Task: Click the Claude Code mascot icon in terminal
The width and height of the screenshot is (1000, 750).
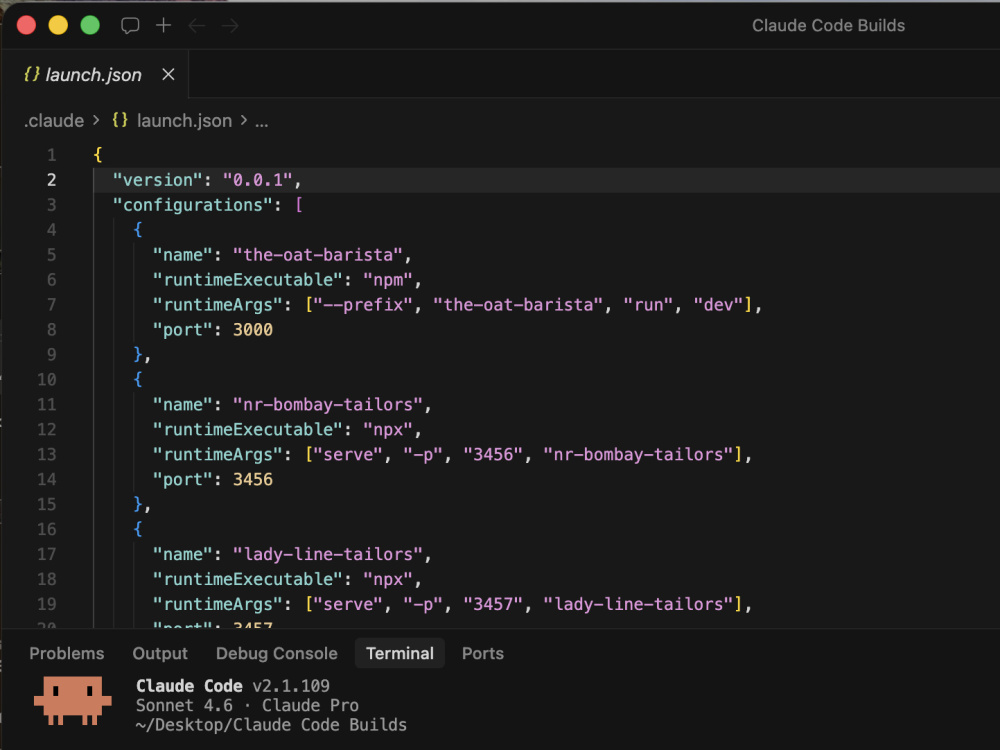Action: [73, 700]
